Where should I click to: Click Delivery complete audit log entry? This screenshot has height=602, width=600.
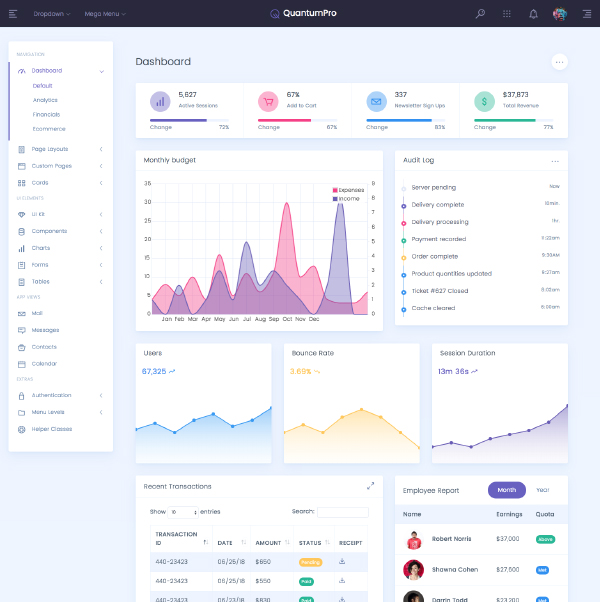click(438, 205)
